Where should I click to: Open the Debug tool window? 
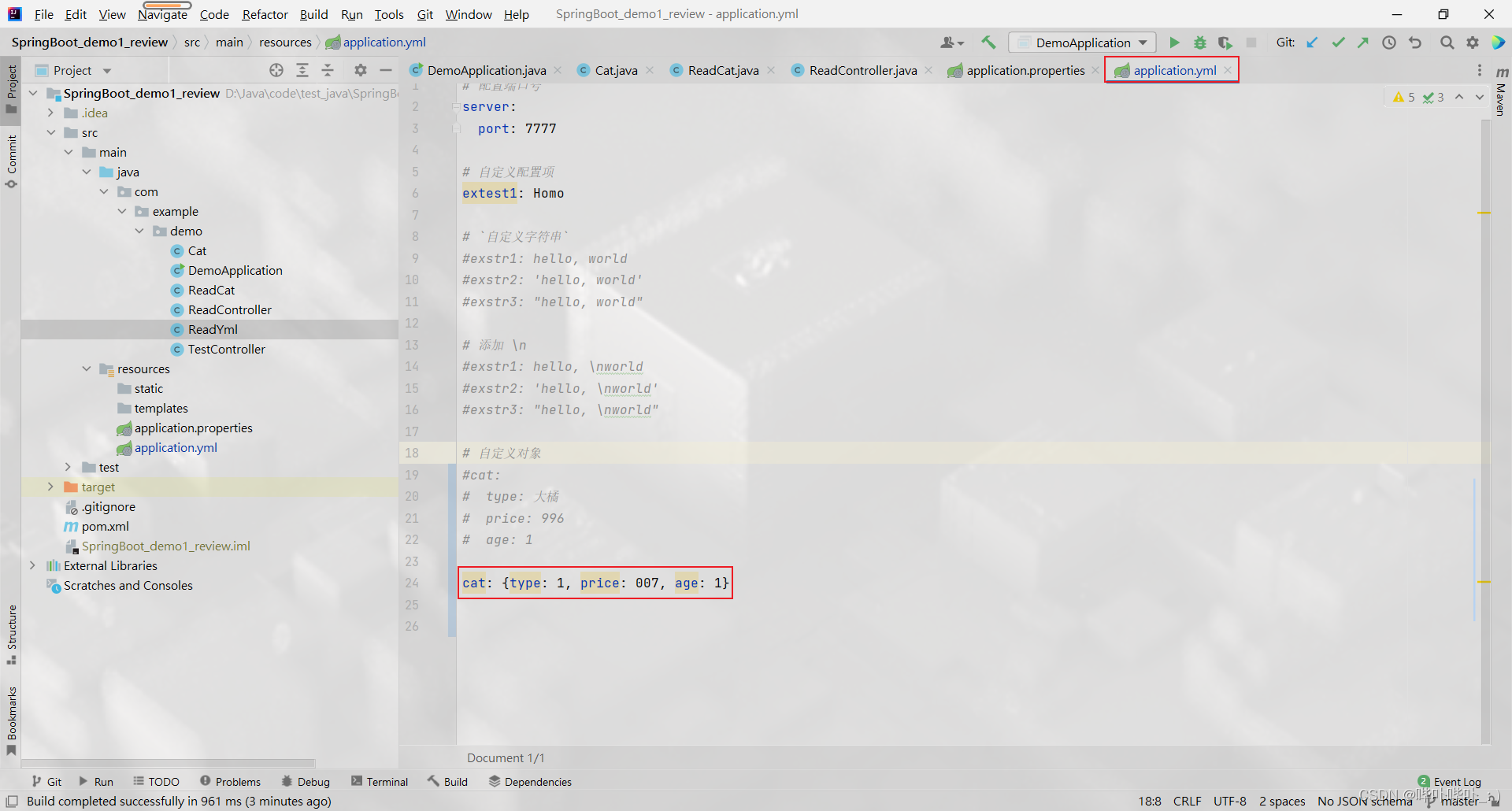[306, 782]
